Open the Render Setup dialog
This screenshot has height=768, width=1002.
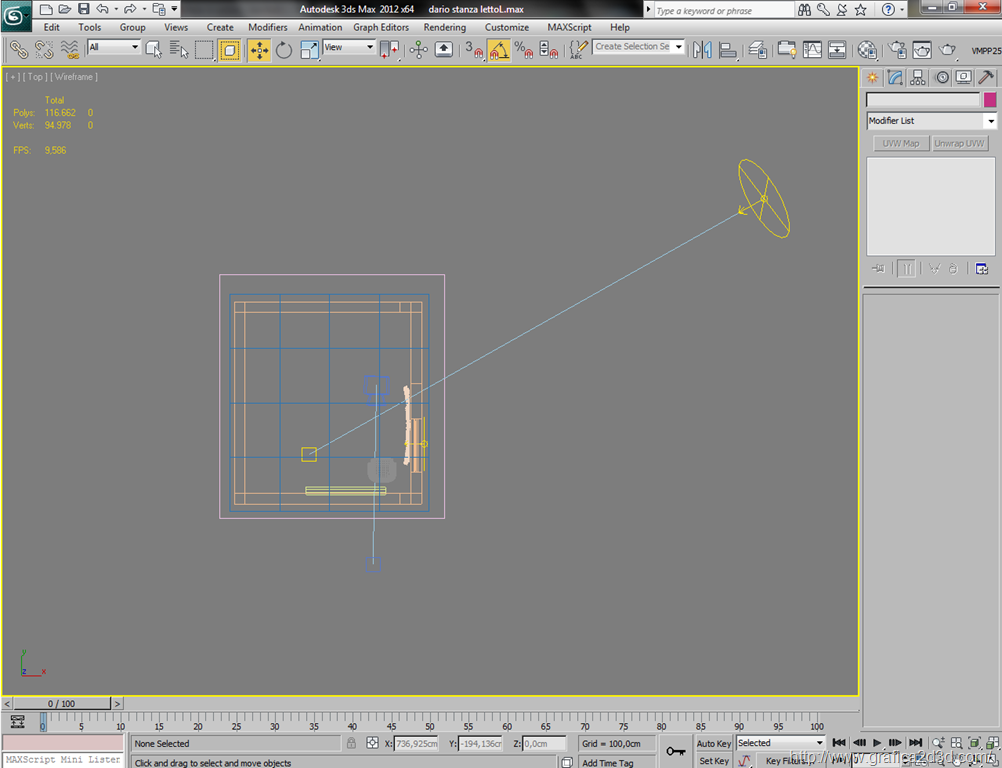coord(897,50)
